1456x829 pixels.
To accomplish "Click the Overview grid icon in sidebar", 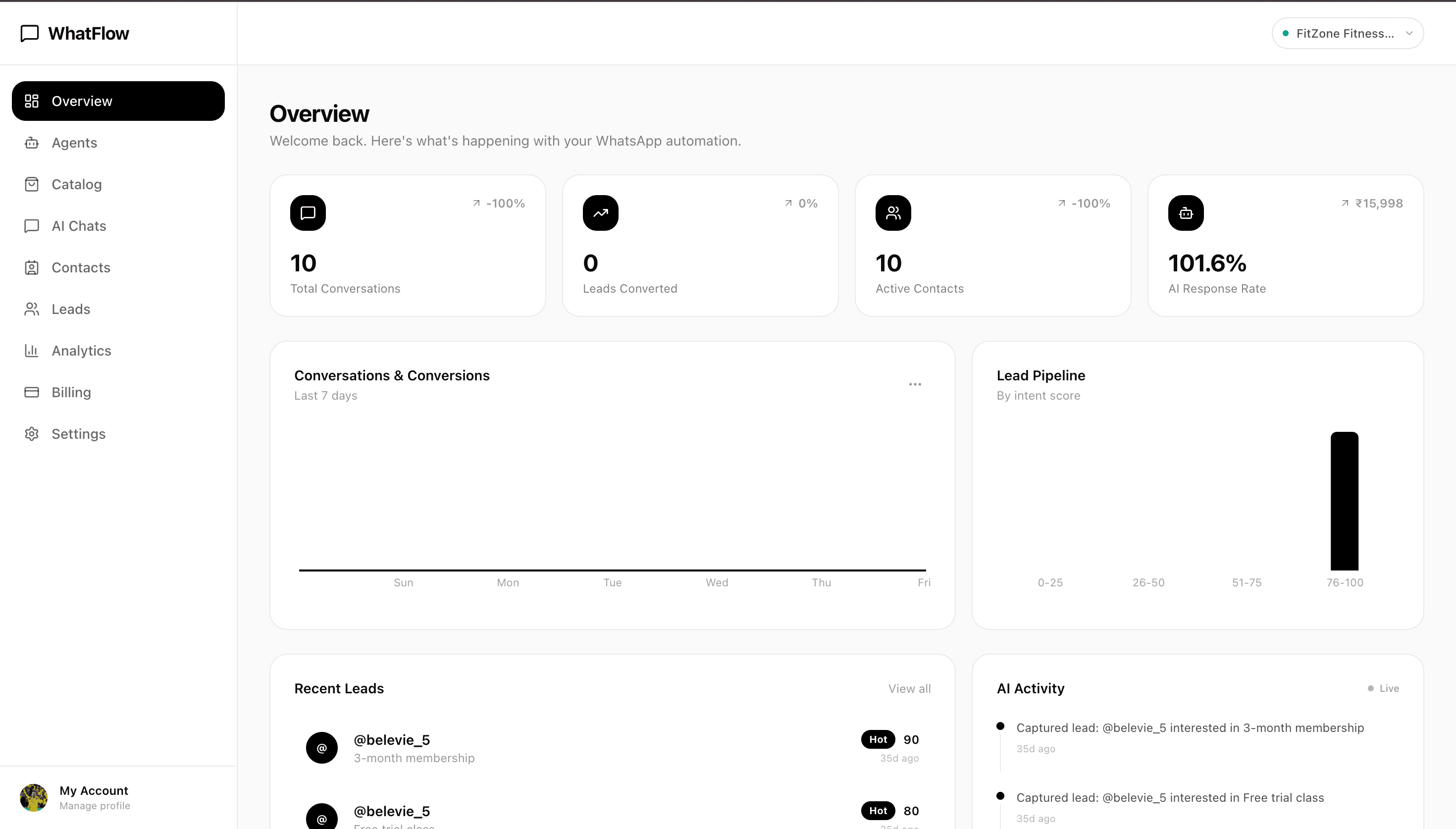I will click(32, 101).
